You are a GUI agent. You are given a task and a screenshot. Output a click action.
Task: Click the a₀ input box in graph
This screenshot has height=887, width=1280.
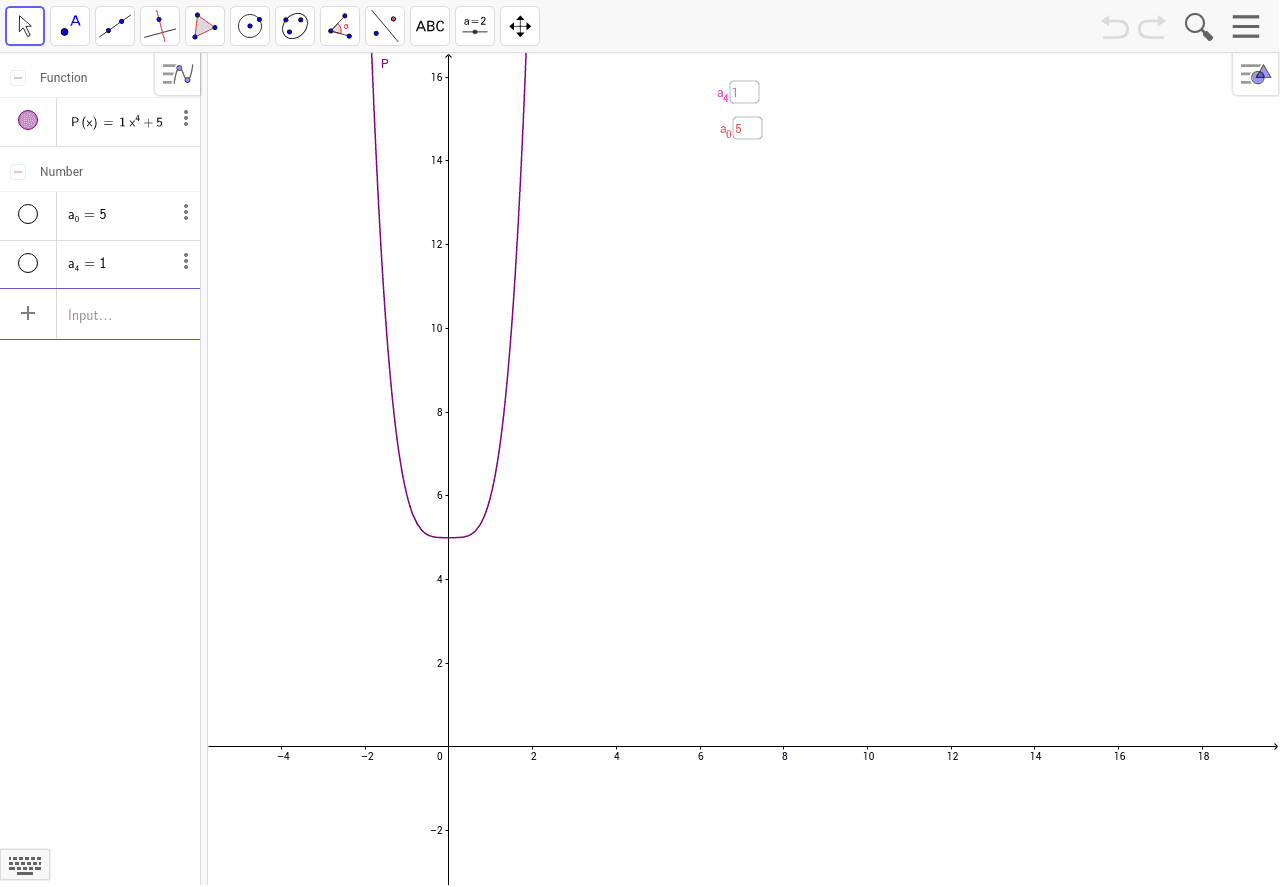[747, 128]
